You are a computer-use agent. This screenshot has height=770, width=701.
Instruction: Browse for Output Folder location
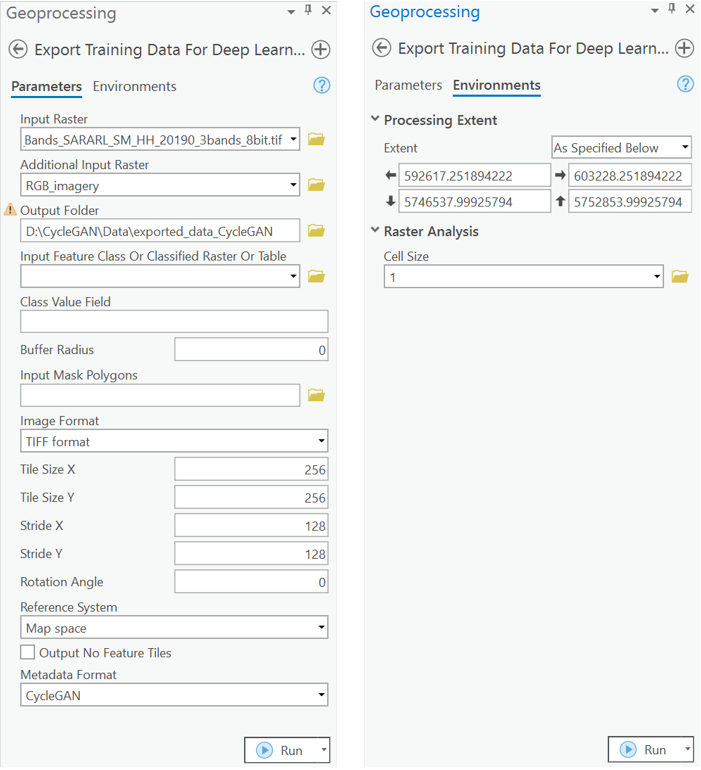click(x=316, y=231)
